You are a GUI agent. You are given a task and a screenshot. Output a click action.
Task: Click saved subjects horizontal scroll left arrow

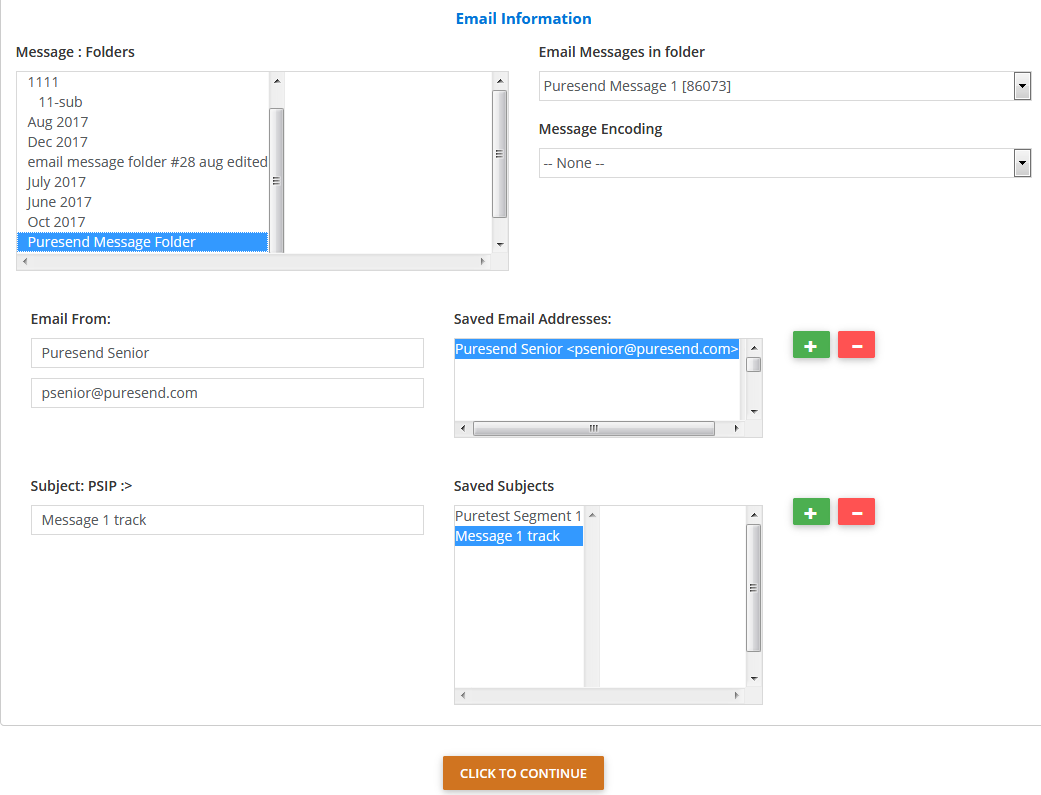point(463,695)
